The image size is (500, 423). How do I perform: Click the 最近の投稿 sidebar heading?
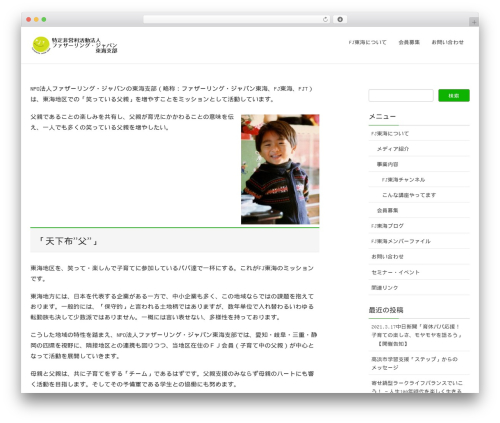point(386,310)
